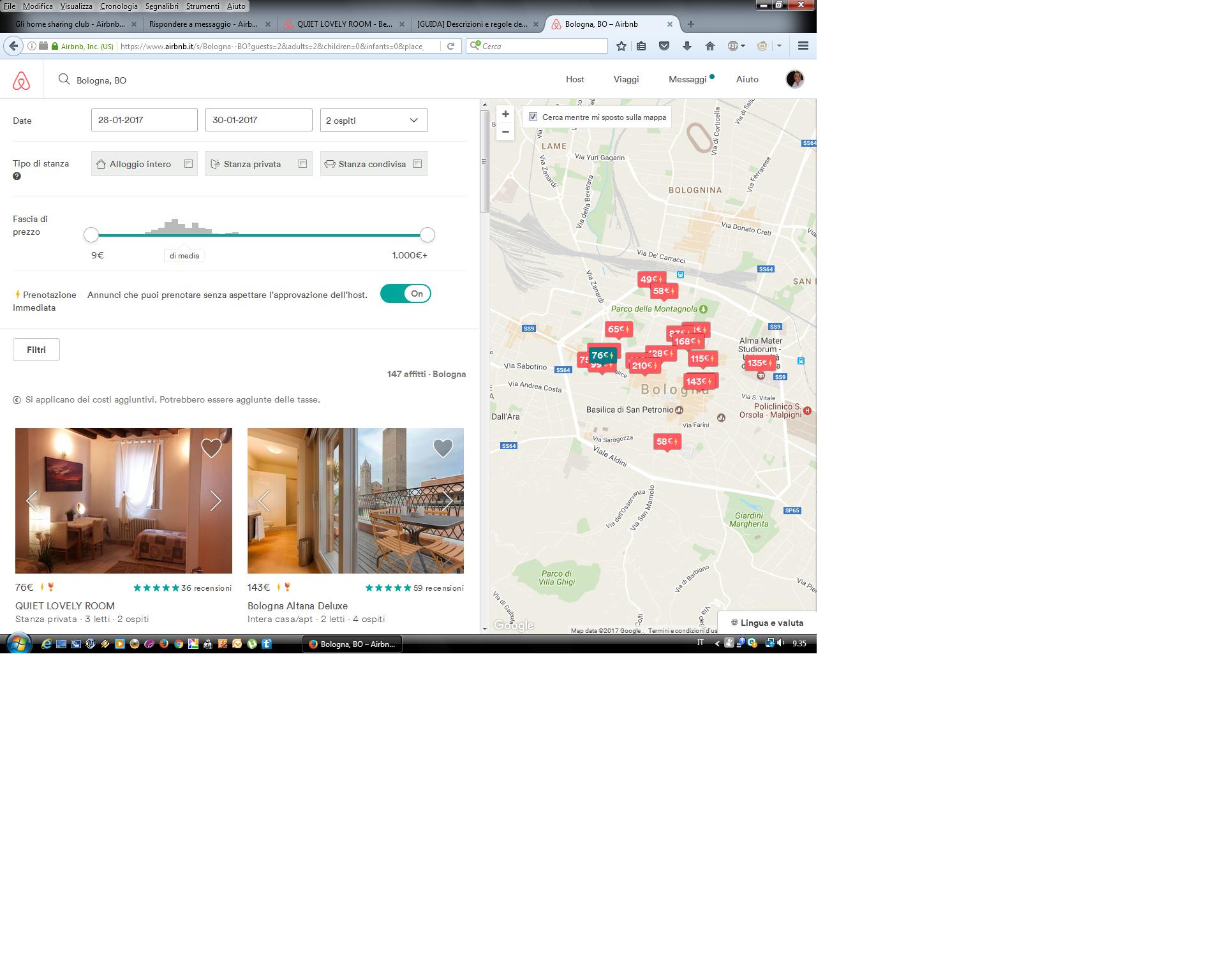Screen dimensions: 1225x980
Task: Save QUIET LOVELY ROOM with heart icon
Action: tap(211, 448)
